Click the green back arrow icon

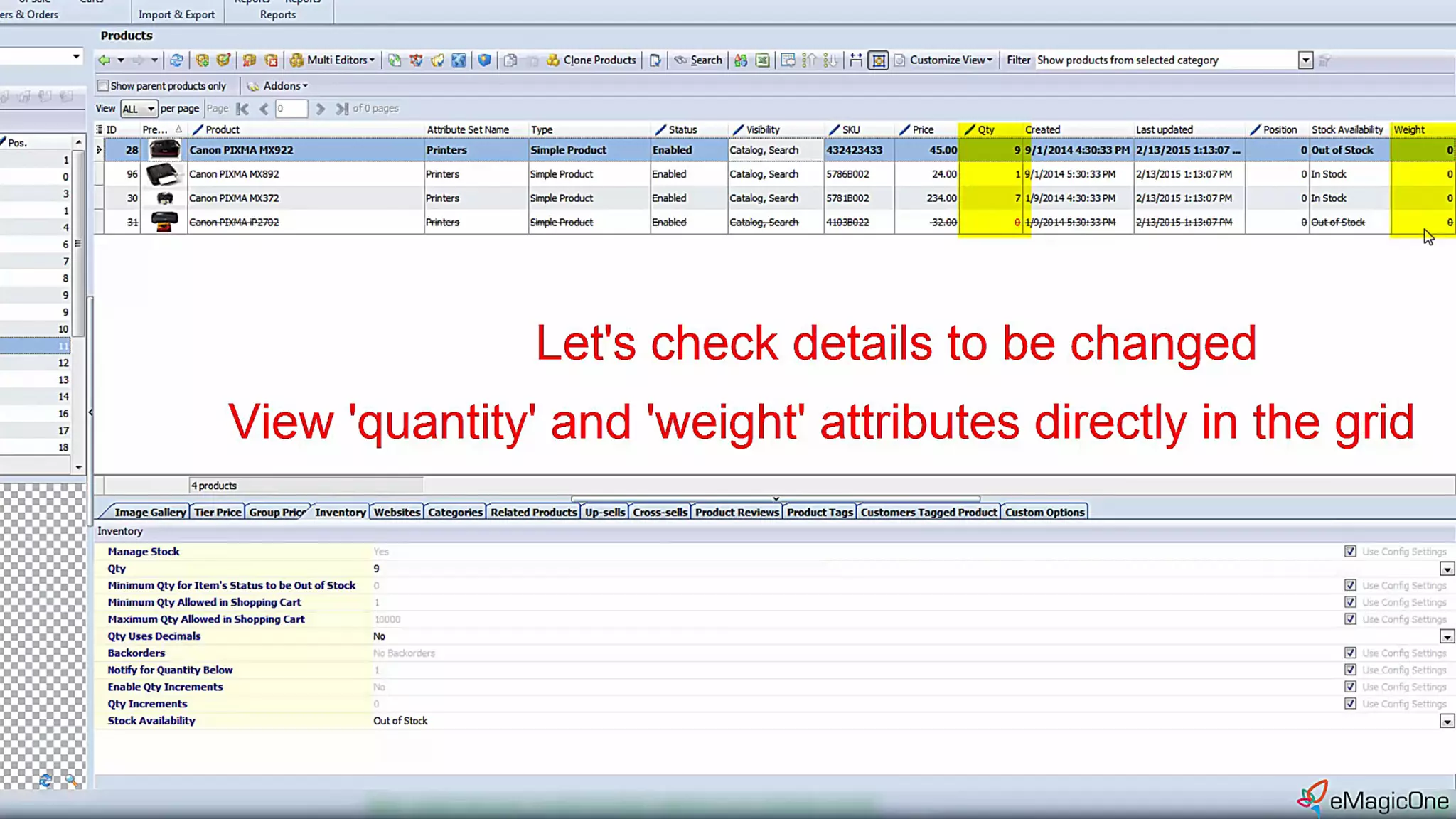pyautogui.click(x=105, y=60)
